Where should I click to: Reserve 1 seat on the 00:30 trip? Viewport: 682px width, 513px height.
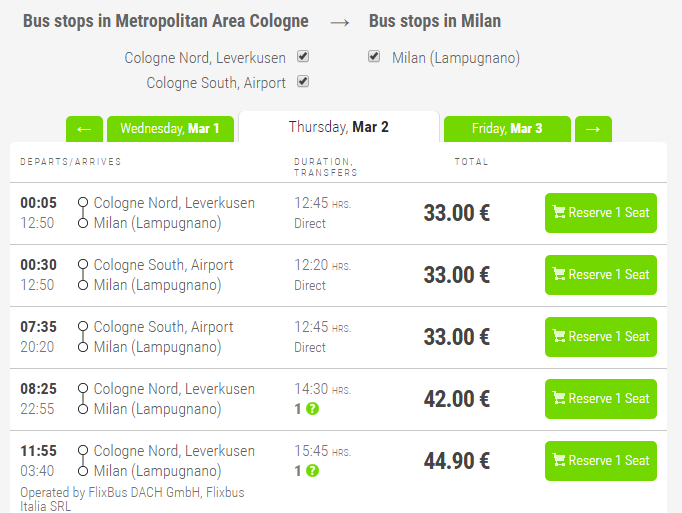click(601, 275)
